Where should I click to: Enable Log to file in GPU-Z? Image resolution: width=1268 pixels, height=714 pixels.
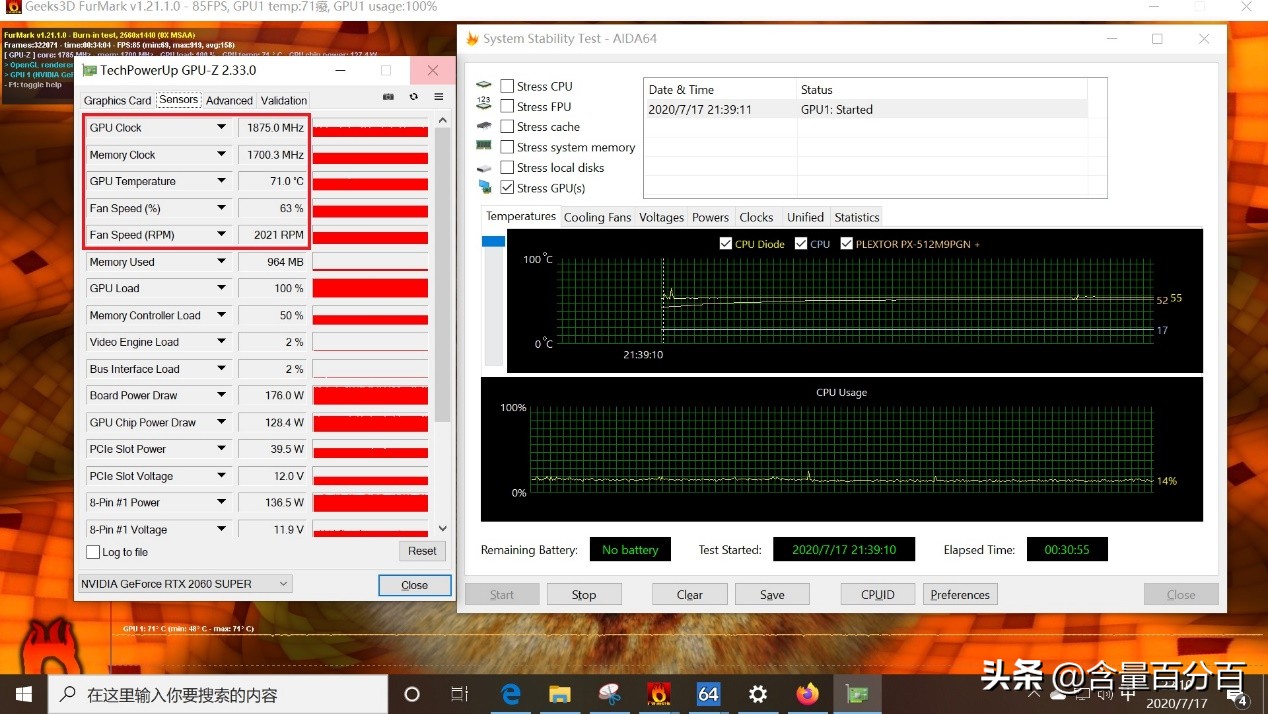(93, 551)
